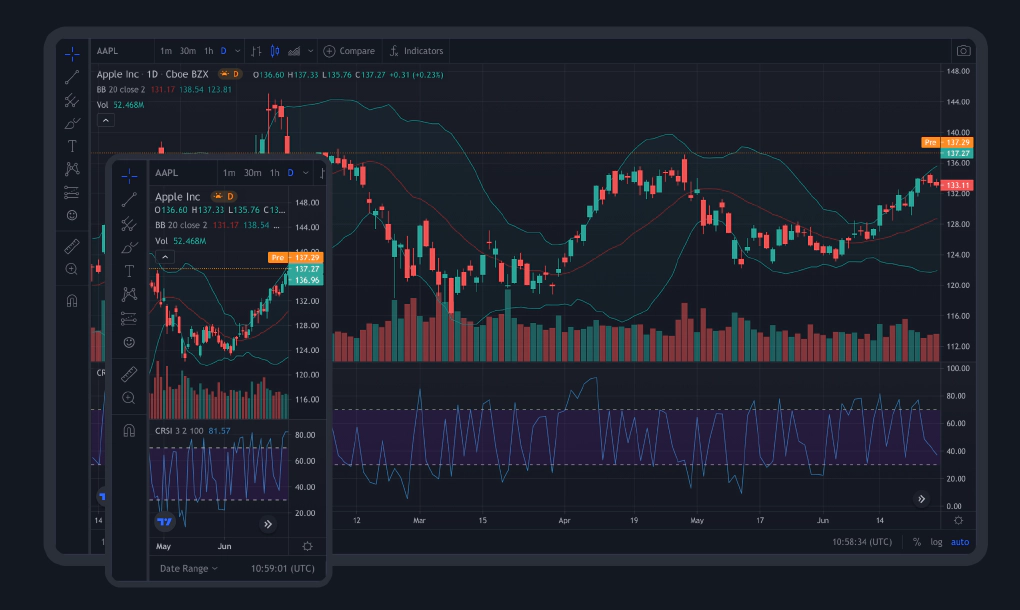This screenshot has height=610, width=1020.
Task: Toggle the percent scale option
Action: (x=916, y=542)
